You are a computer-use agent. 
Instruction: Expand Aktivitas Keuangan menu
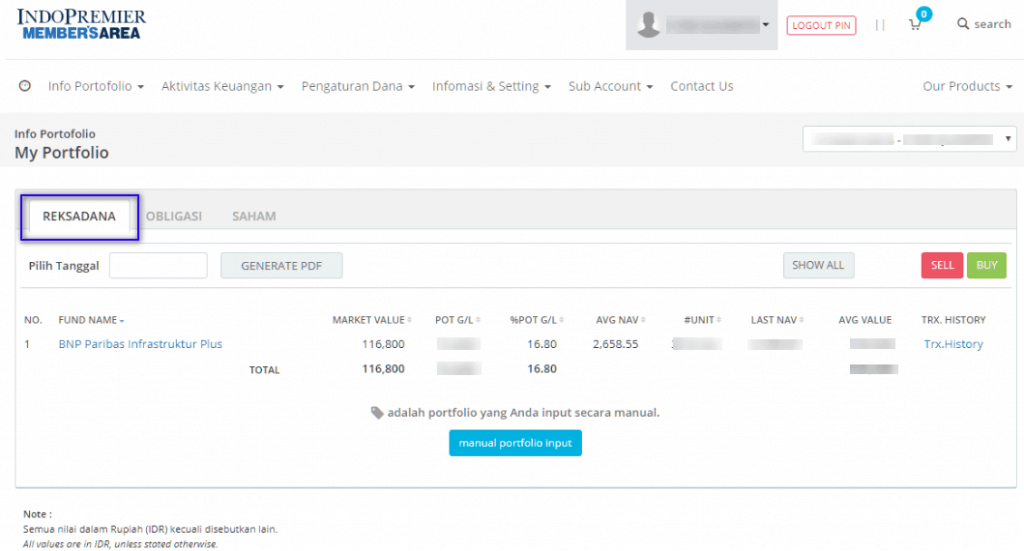(222, 86)
